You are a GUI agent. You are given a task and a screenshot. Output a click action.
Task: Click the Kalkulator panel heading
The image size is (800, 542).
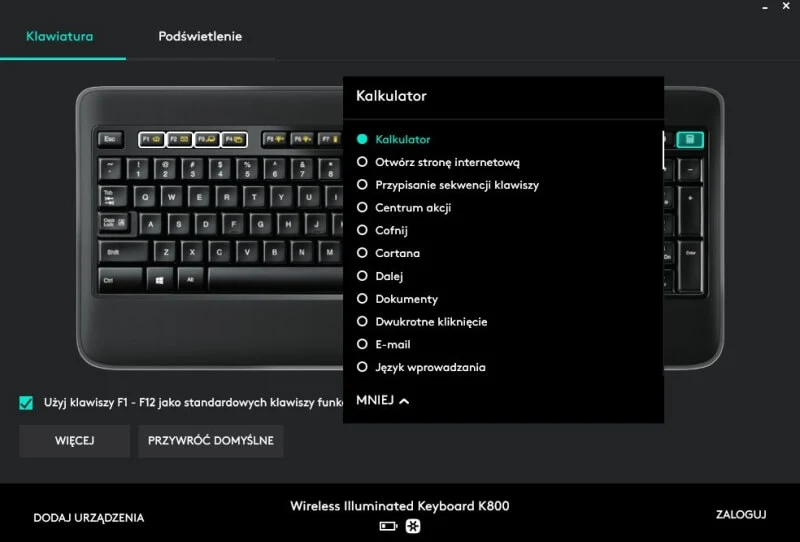click(391, 96)
